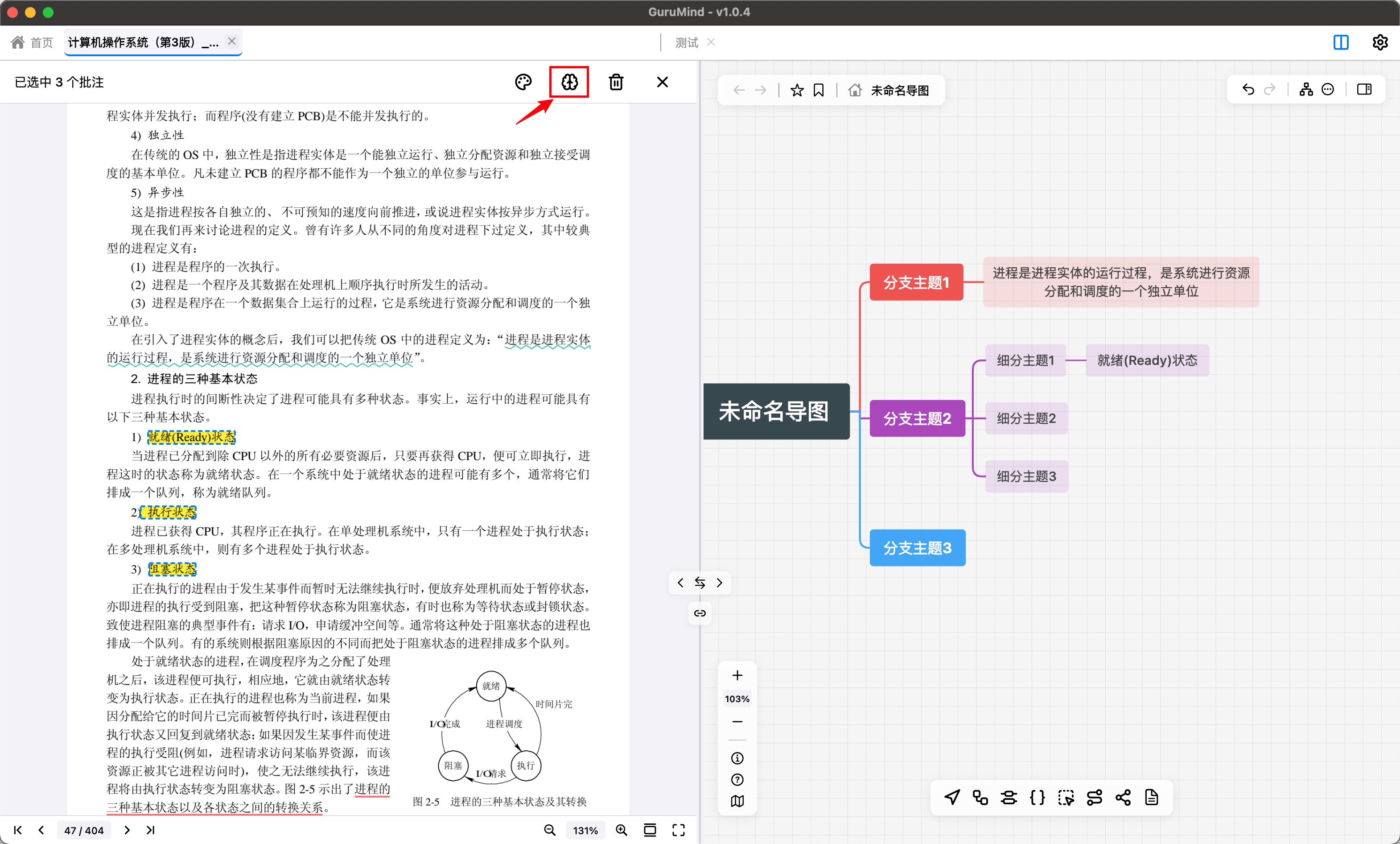
Task: Toggle the split view layout
Action: tap(1341, 42)
